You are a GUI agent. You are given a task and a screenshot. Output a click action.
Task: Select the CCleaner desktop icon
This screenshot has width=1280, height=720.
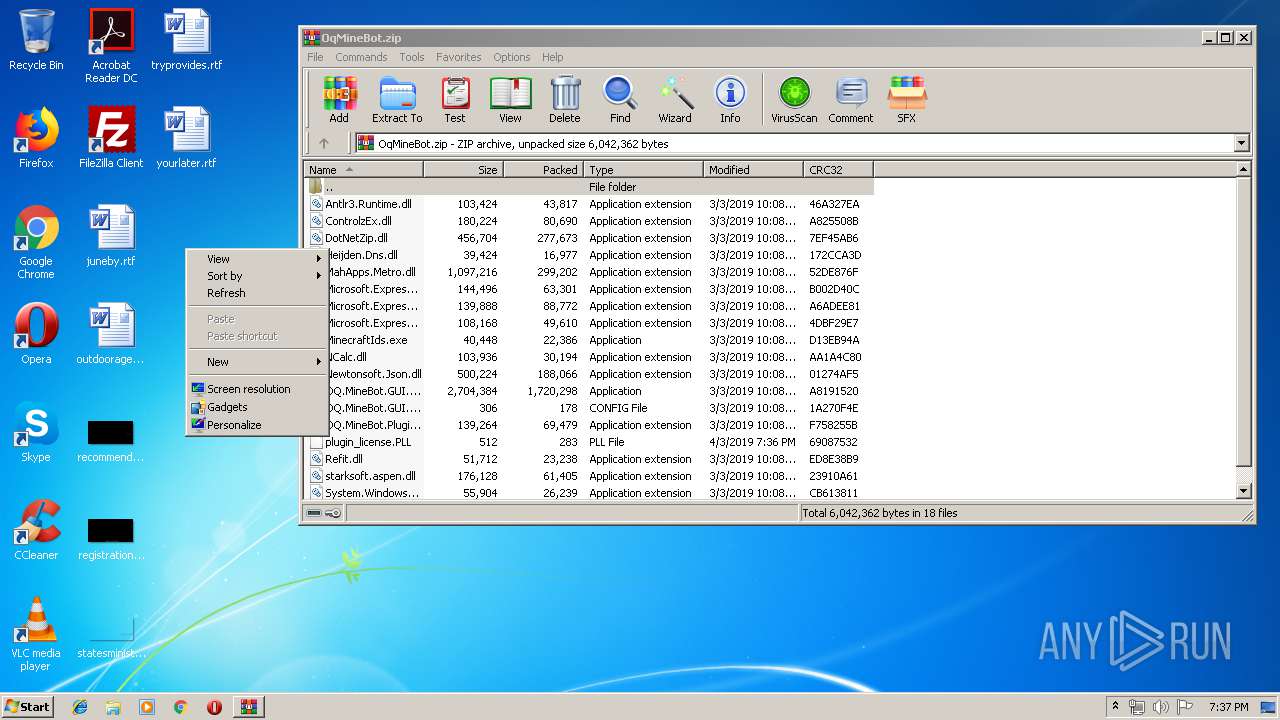coord(36,530)
